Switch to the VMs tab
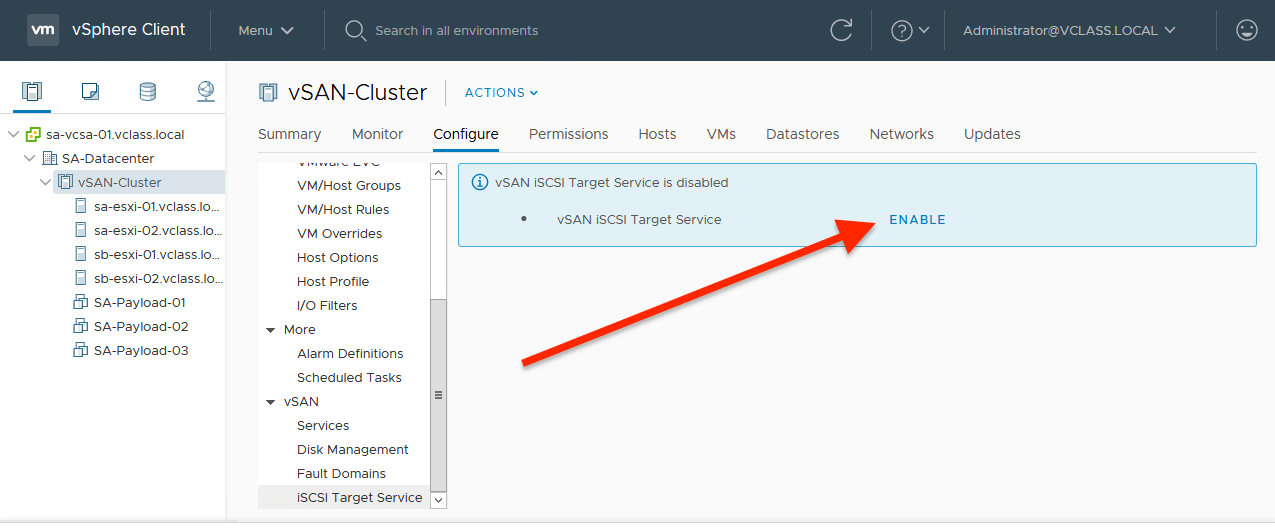This screenshot has height=531, width=1275. coord(722,134)
